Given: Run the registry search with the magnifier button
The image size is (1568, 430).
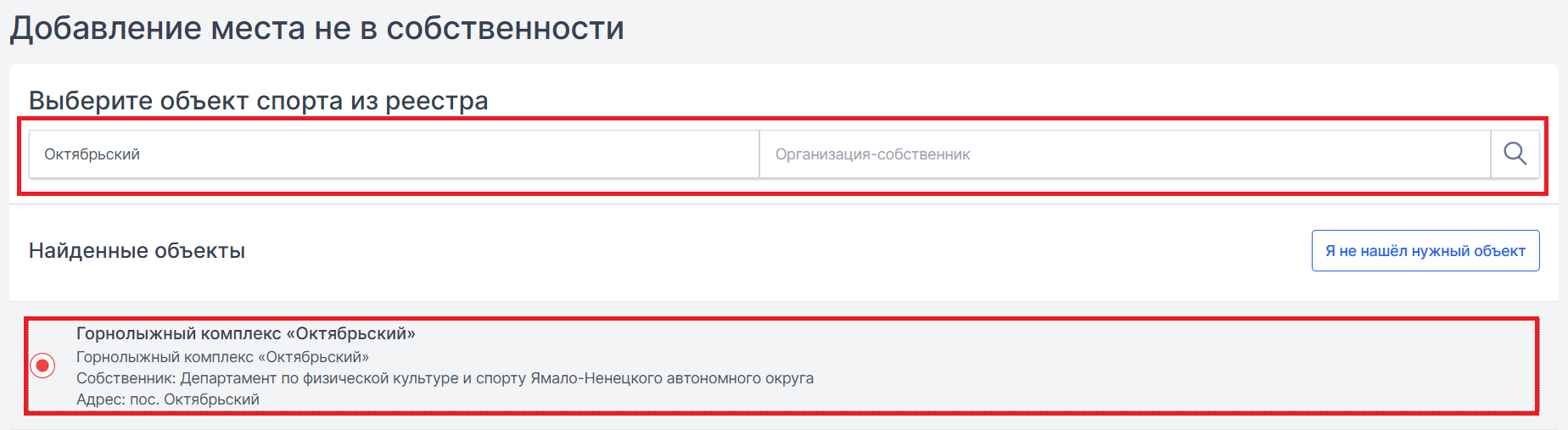Looking at the screenshot, I should coord(1515,154).
